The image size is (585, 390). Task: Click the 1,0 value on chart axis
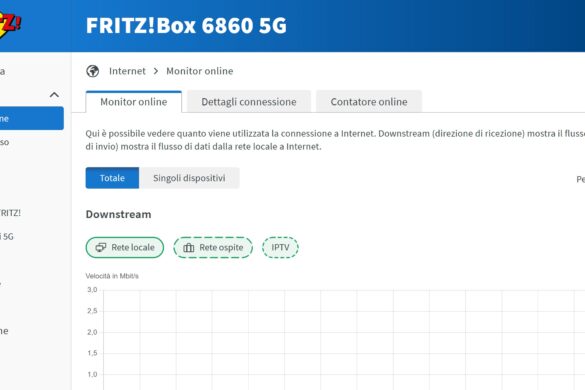tap(92, 374)
